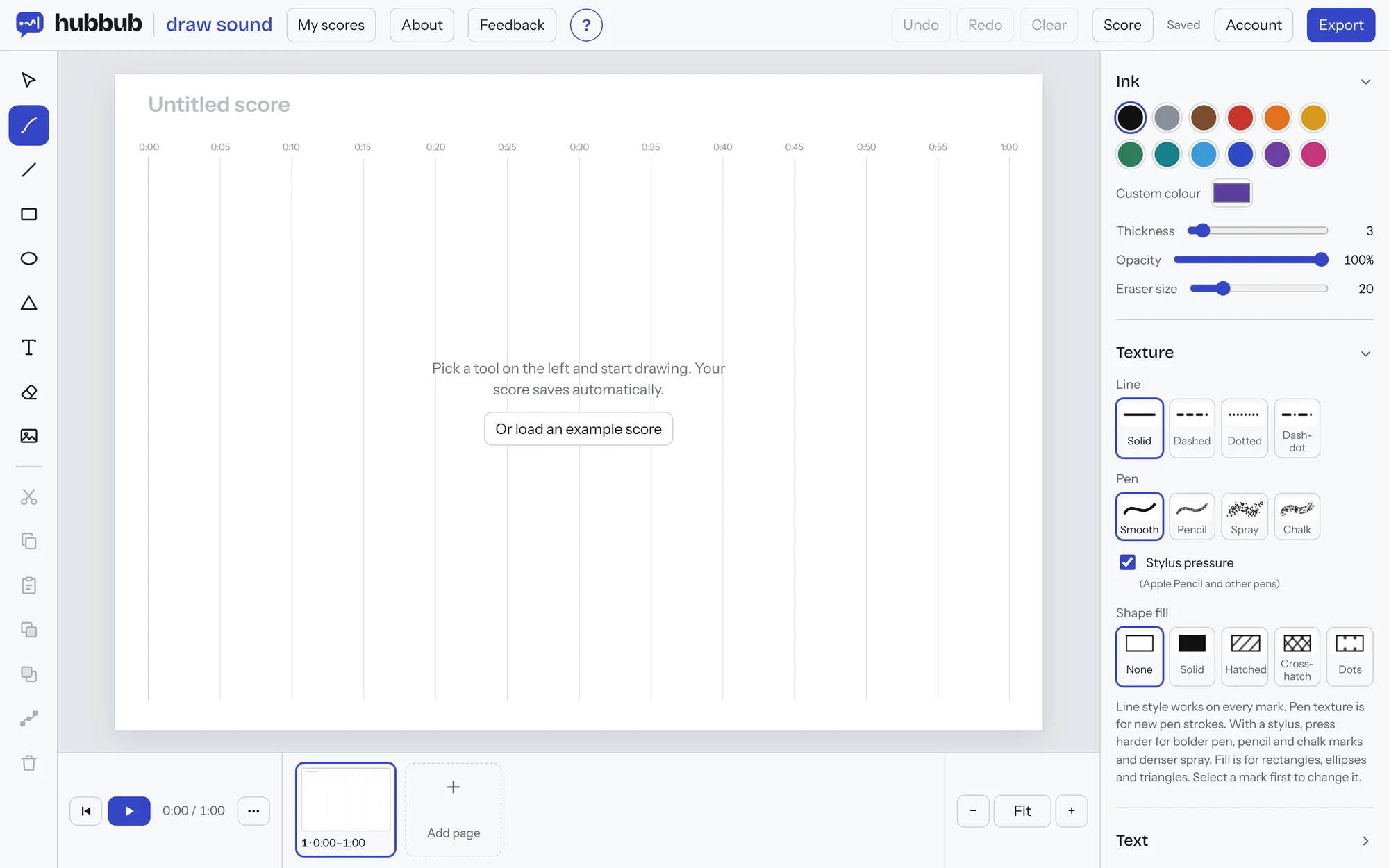Image resolution: width=1389 pixels, height=868 pixels.
Task: Load an example score
Action: click(579, 429)
